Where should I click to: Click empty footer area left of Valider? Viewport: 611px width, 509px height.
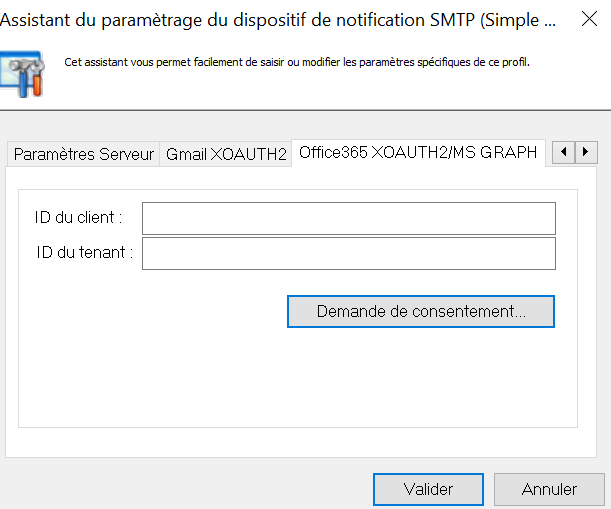pos(180,489)
